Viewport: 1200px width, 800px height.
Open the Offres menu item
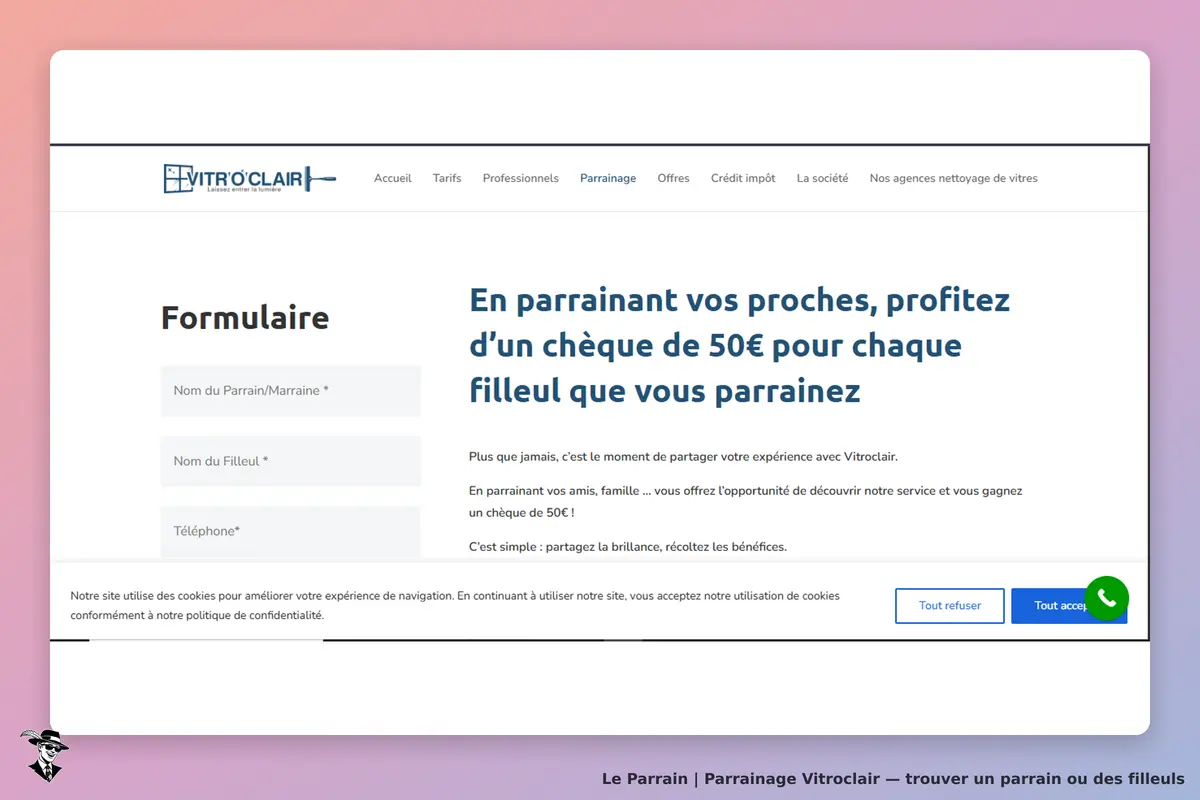(673, 178)
